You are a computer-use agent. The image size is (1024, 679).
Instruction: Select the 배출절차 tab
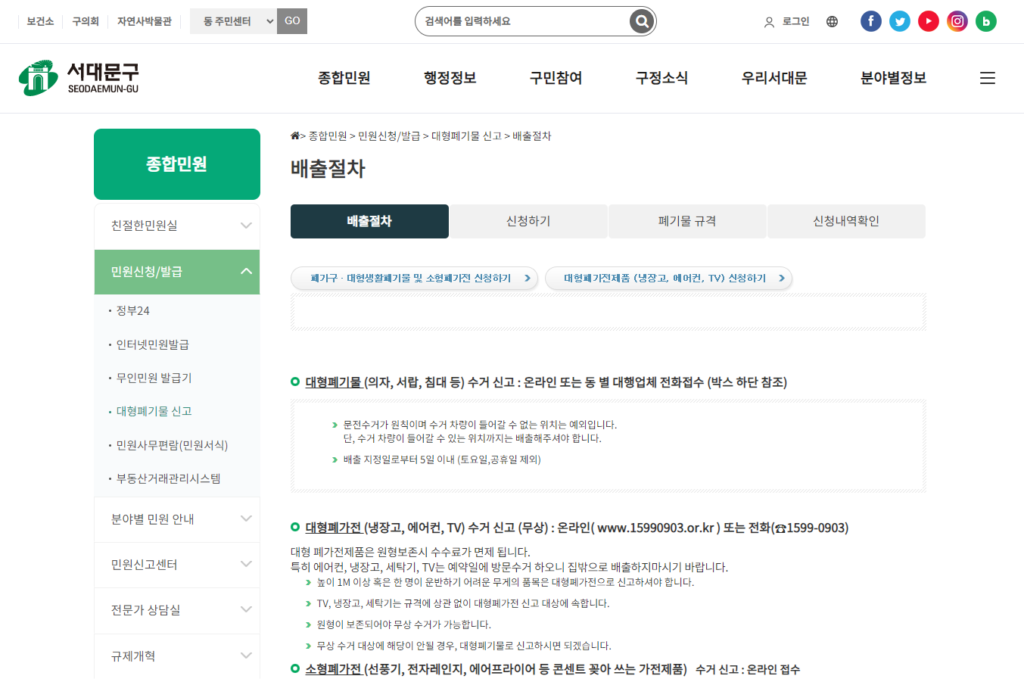point(370,221)
